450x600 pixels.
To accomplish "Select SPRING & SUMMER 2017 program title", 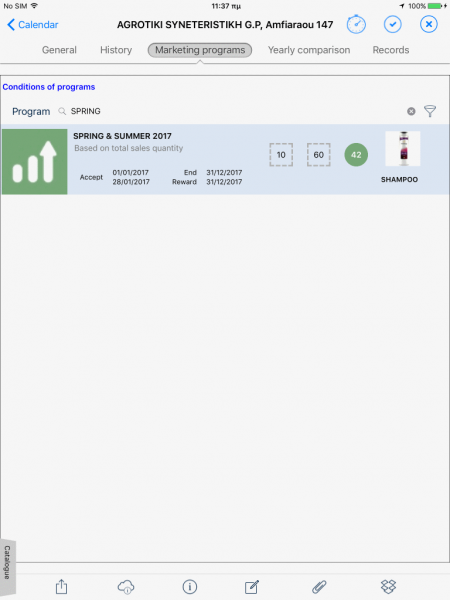I will (122, 136).
